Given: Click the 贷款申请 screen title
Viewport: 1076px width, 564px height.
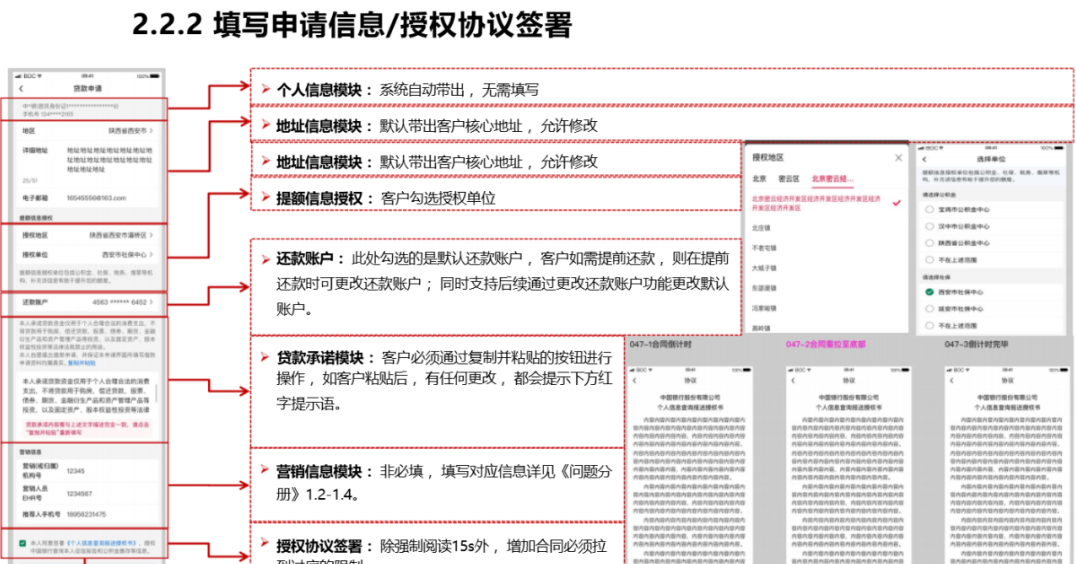Looking at the screenshot, I should [x=87, y=89].
